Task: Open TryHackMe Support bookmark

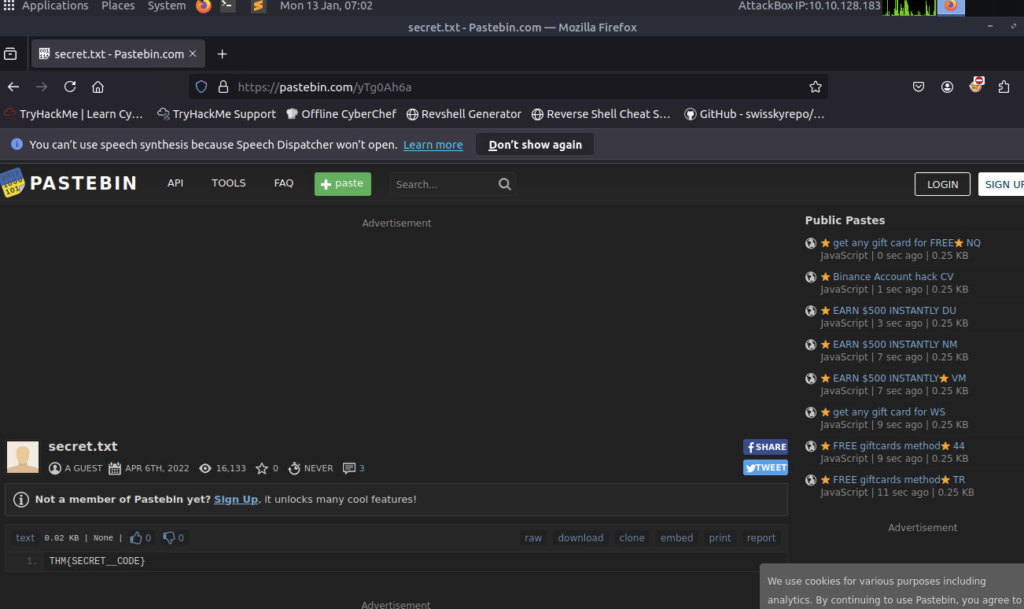Action: click(x=217, y=114)
